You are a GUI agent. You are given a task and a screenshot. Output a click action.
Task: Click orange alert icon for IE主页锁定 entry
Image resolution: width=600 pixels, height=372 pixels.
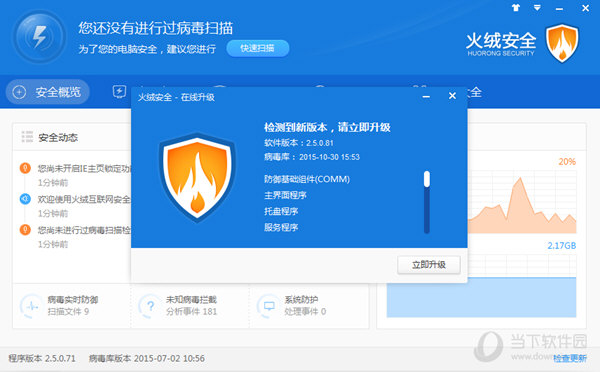(x=25, y=168)
